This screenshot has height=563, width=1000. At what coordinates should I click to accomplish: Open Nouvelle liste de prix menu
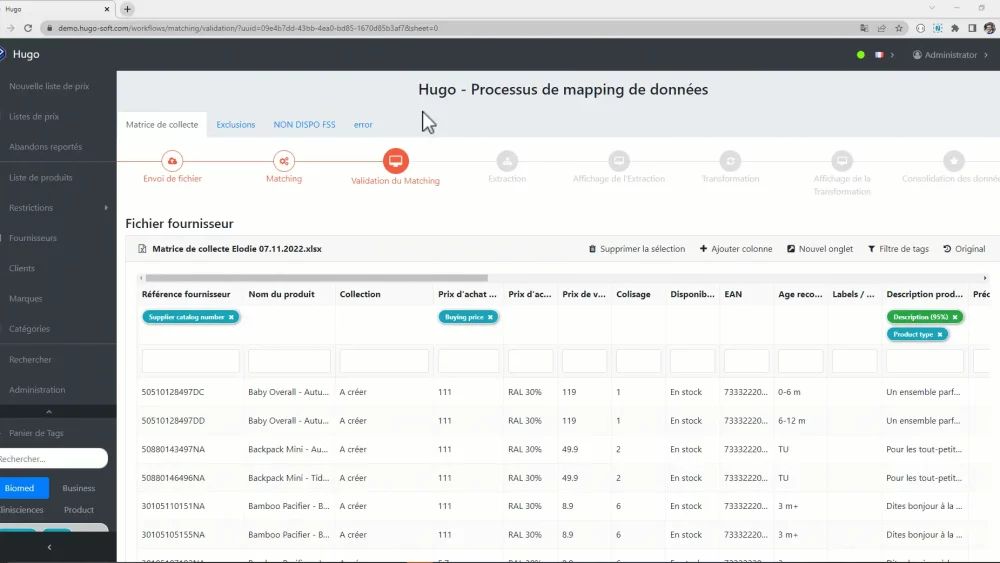(49, 86)
